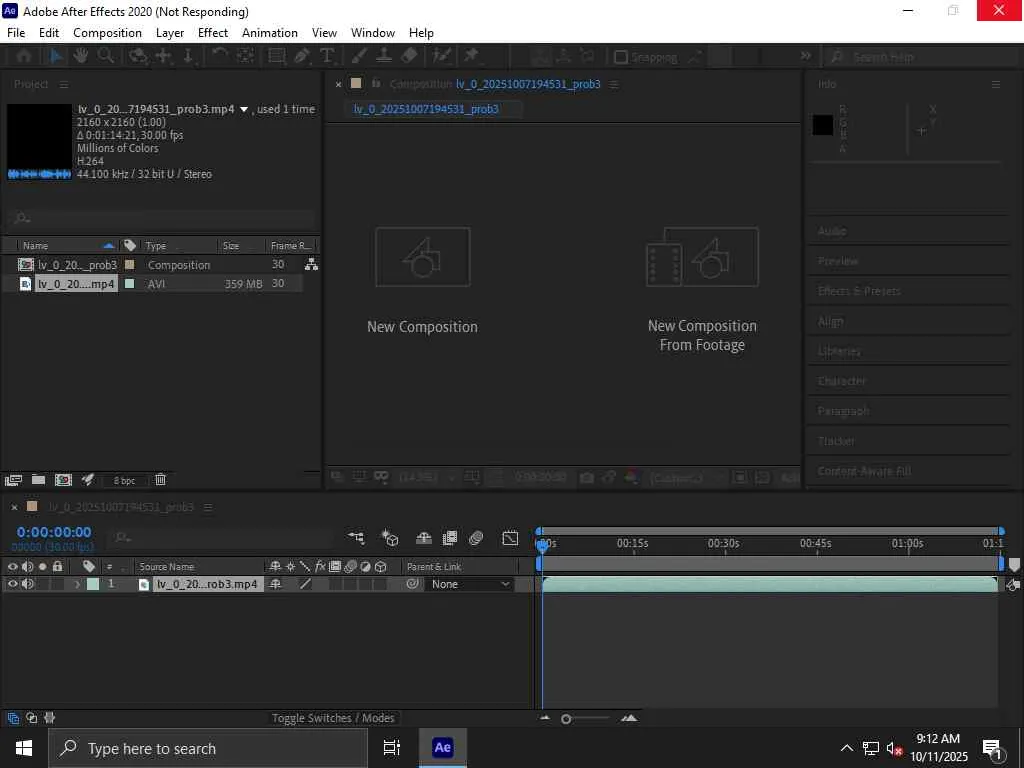Select the Rotation tool in the toolbar
Image resolution: width=1024 pixels, height=768 pixels.
coord(219,57)
